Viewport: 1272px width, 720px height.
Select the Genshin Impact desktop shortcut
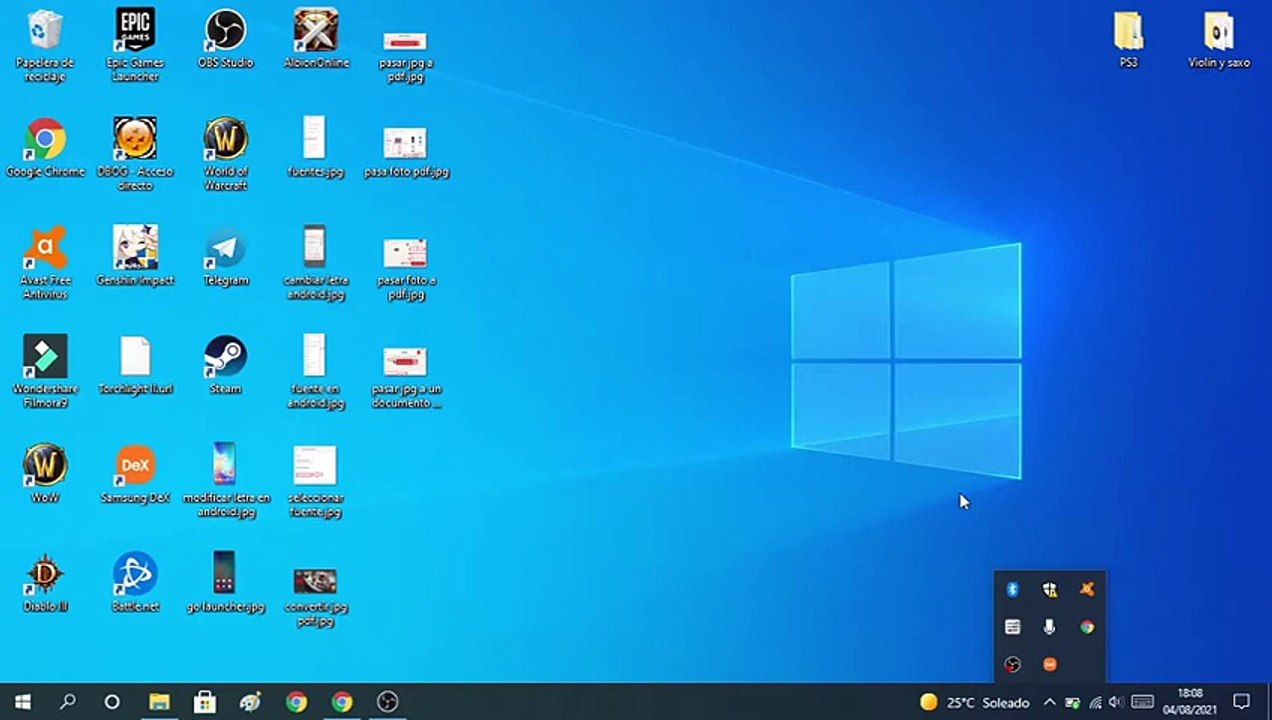pos(135,256)
